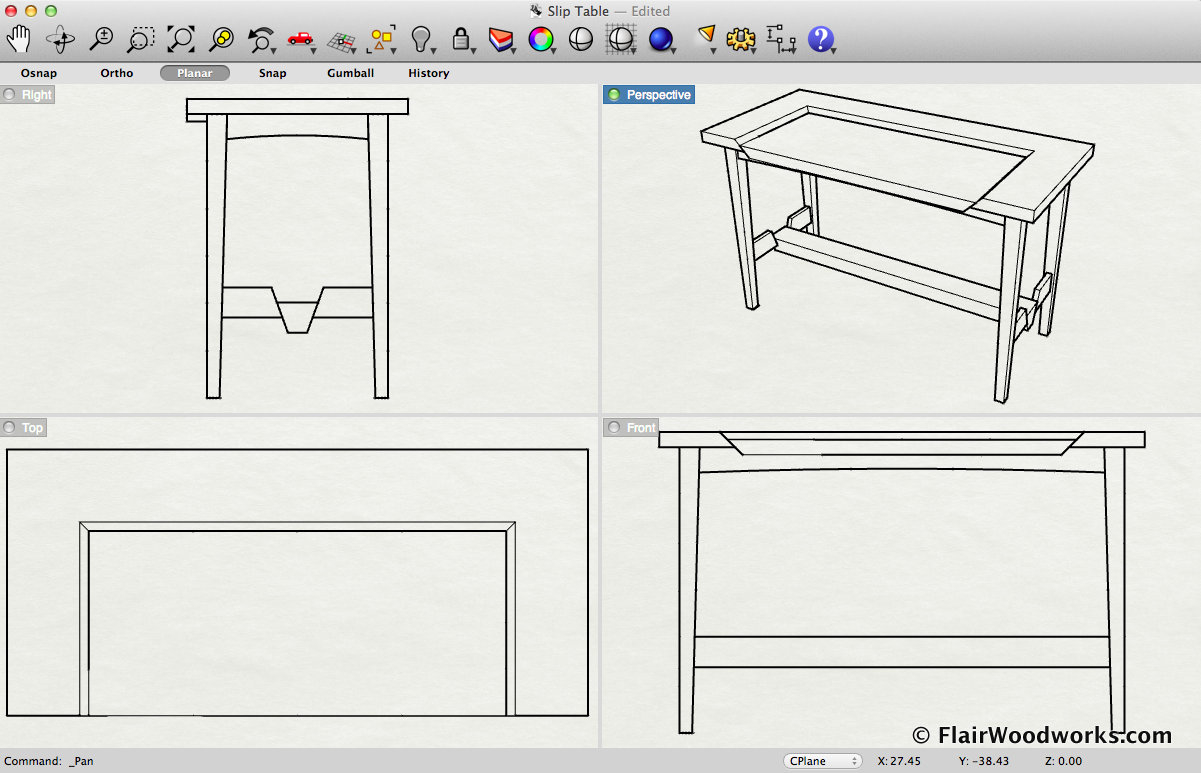Select the Pan hand tool

click(19, 39)
